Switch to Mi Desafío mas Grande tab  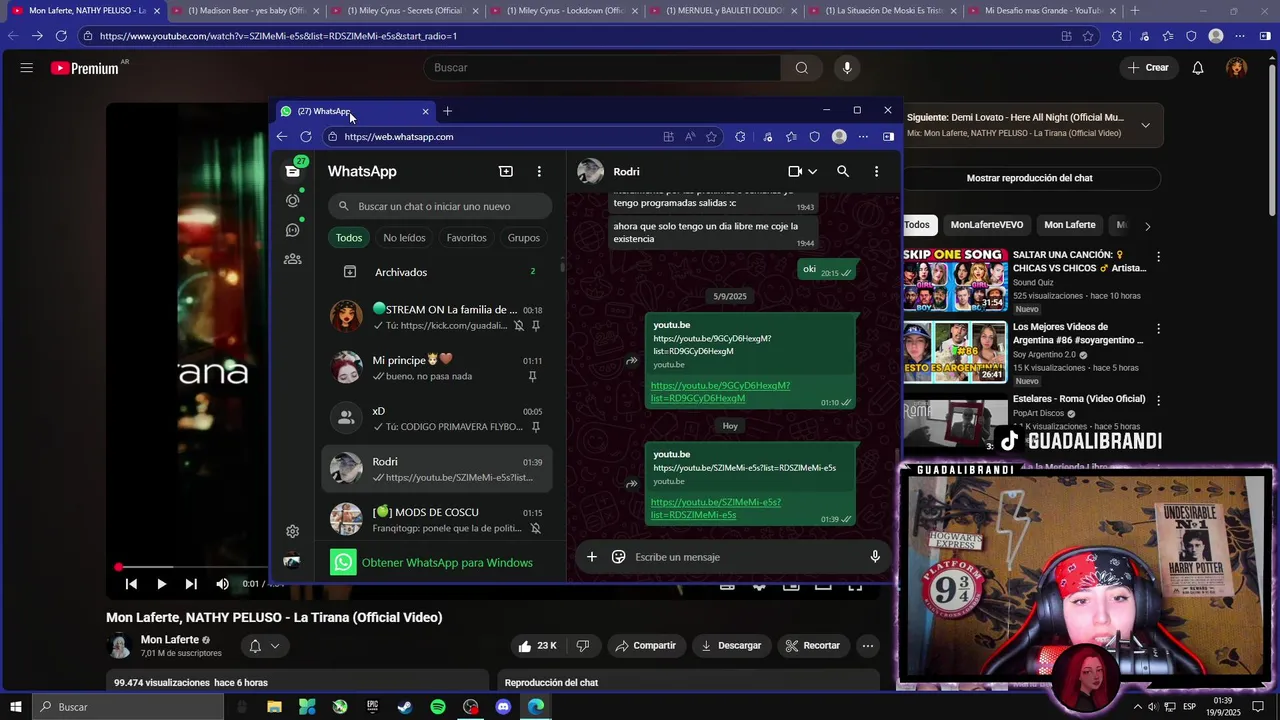tap(1043, 11)
